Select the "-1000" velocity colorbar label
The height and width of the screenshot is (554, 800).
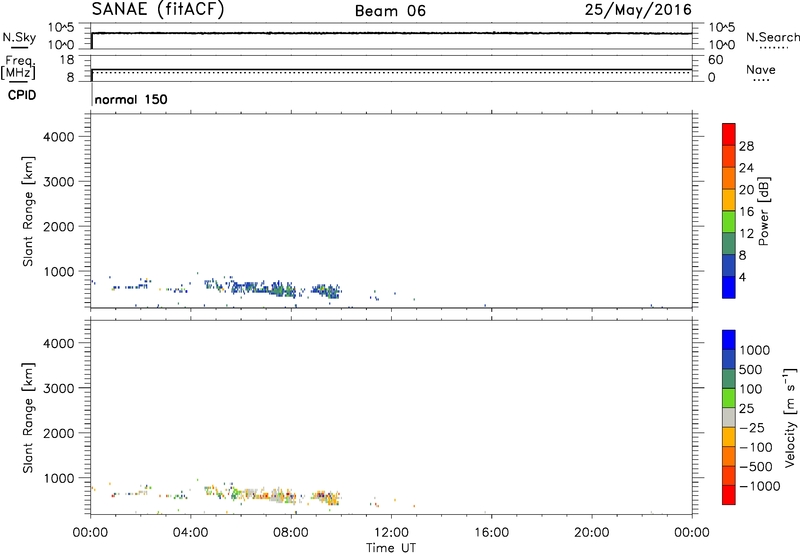click(x=759, y=486)
